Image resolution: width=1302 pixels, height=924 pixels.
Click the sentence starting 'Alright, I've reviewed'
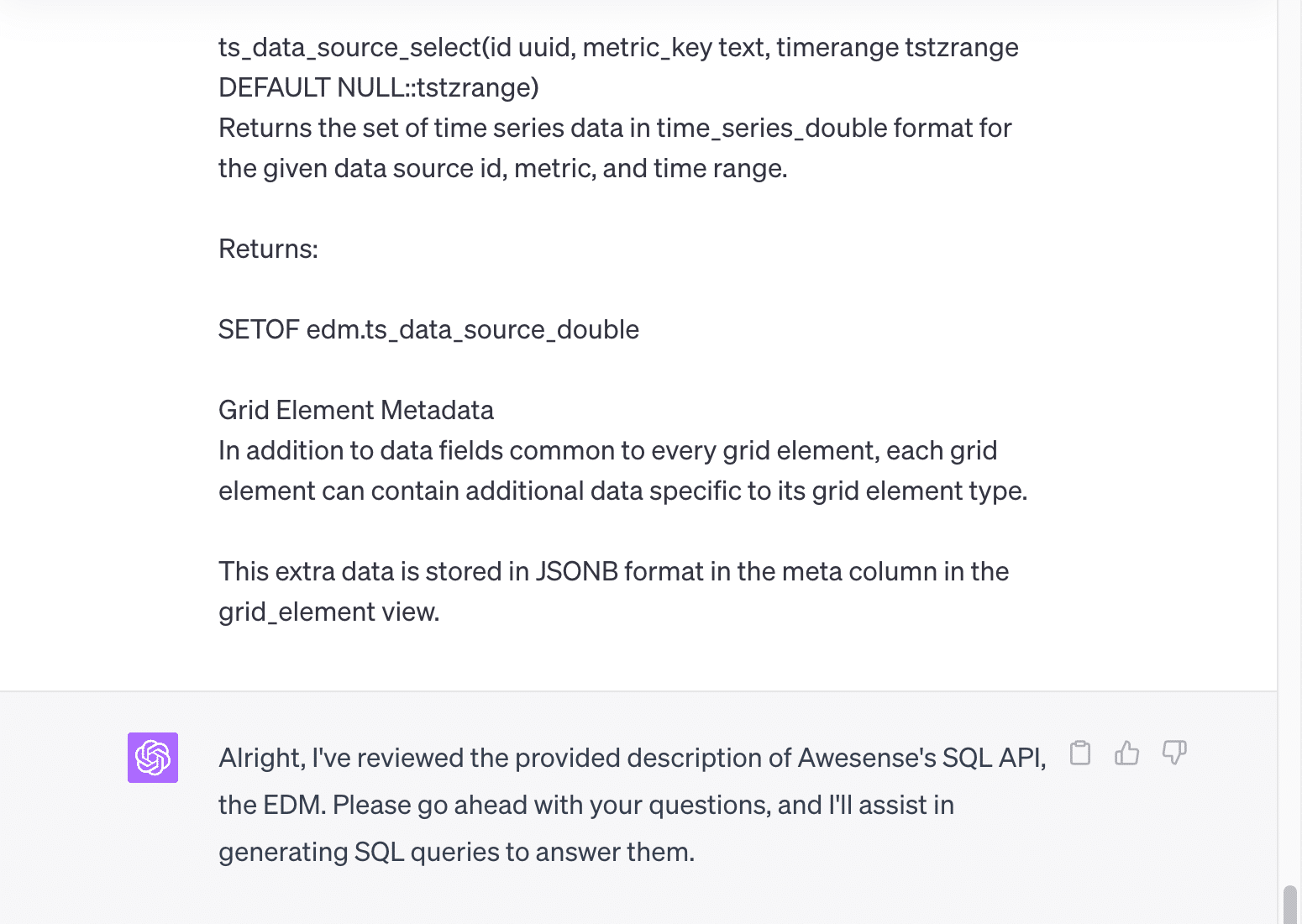[x=378, y=757]
